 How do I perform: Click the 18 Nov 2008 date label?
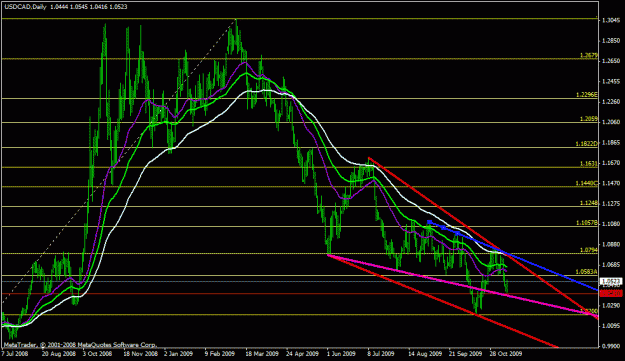point(140,353)
